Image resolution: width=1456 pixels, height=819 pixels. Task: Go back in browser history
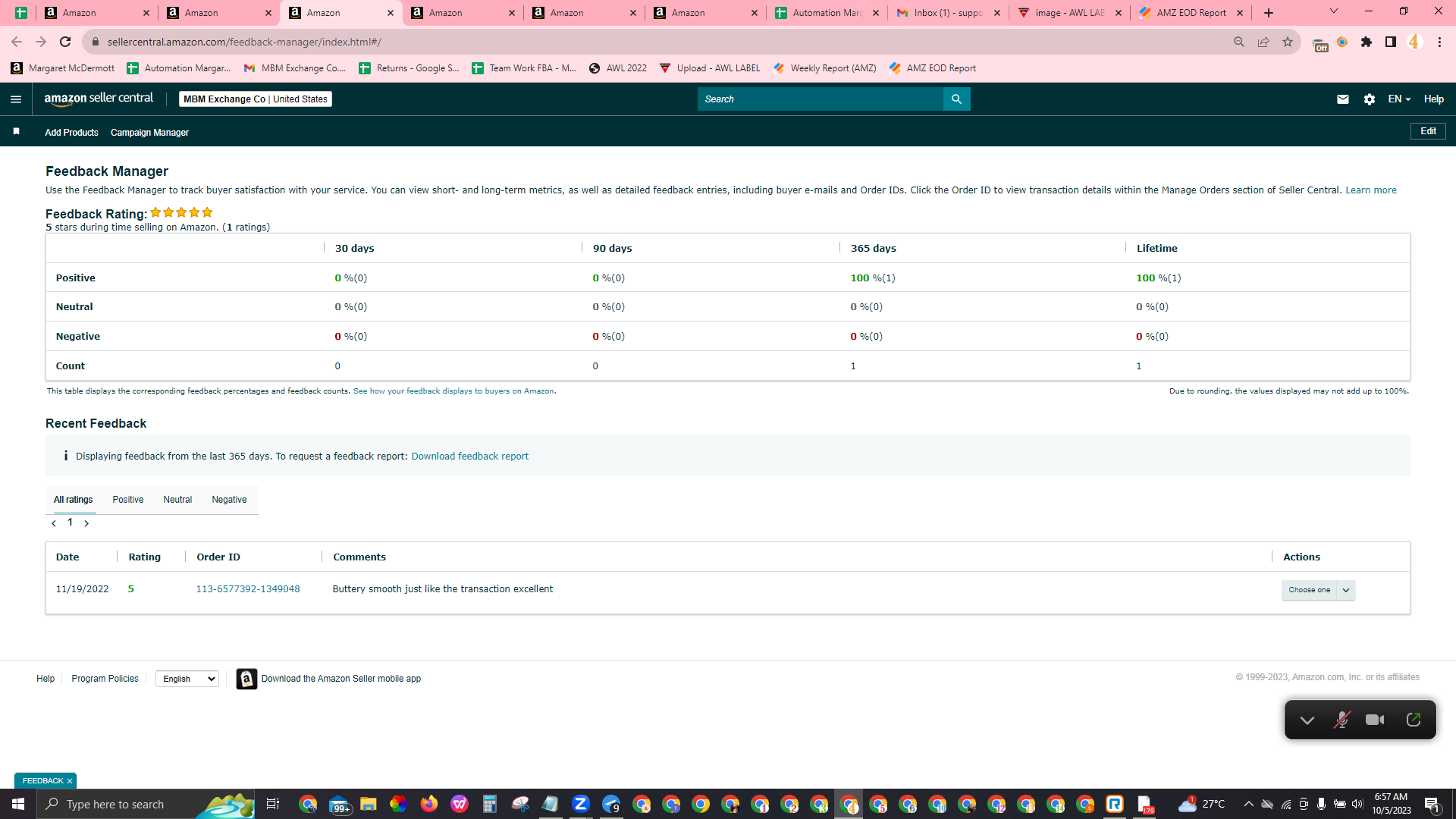point(17,42)
